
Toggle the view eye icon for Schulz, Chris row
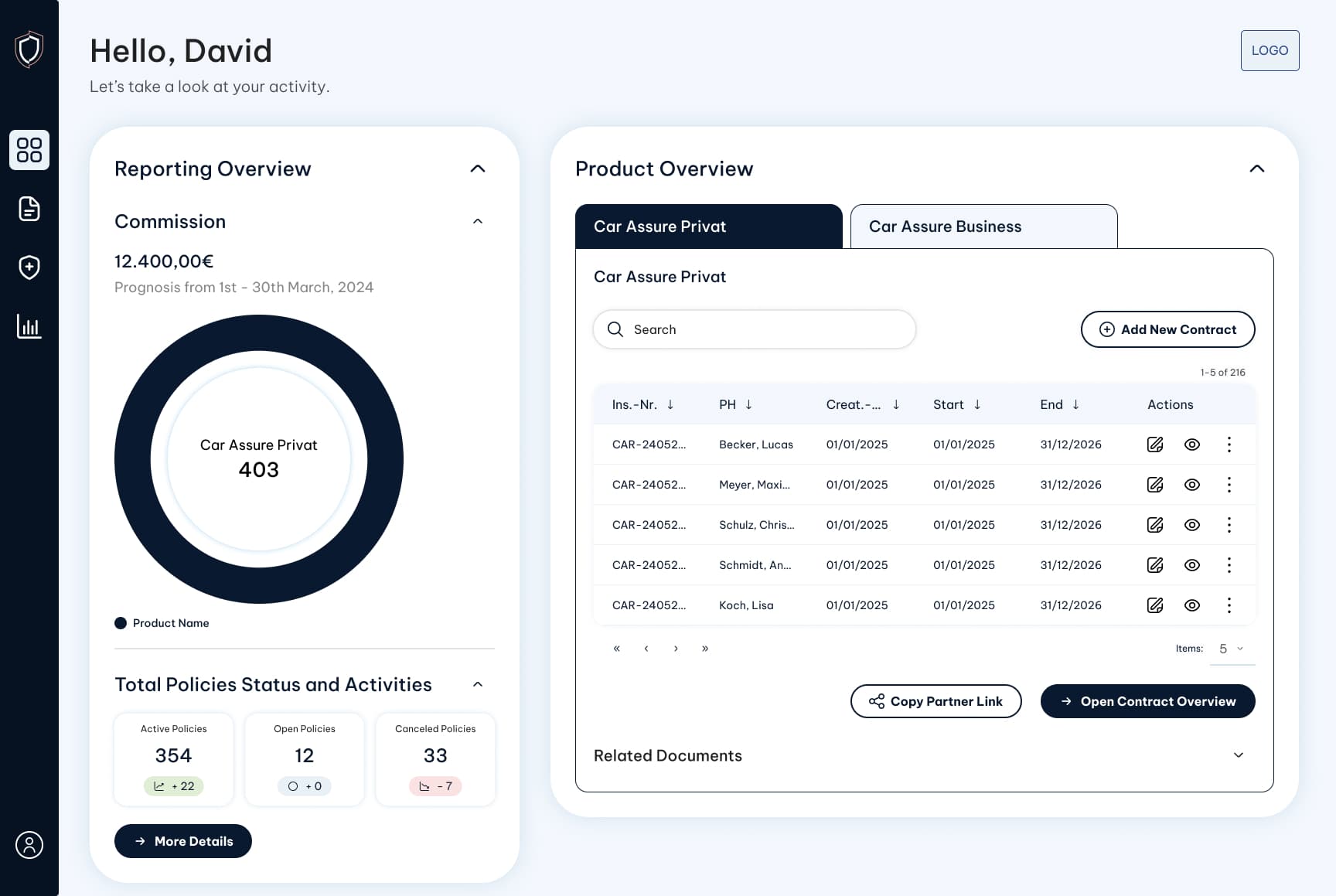(1191, 525)
